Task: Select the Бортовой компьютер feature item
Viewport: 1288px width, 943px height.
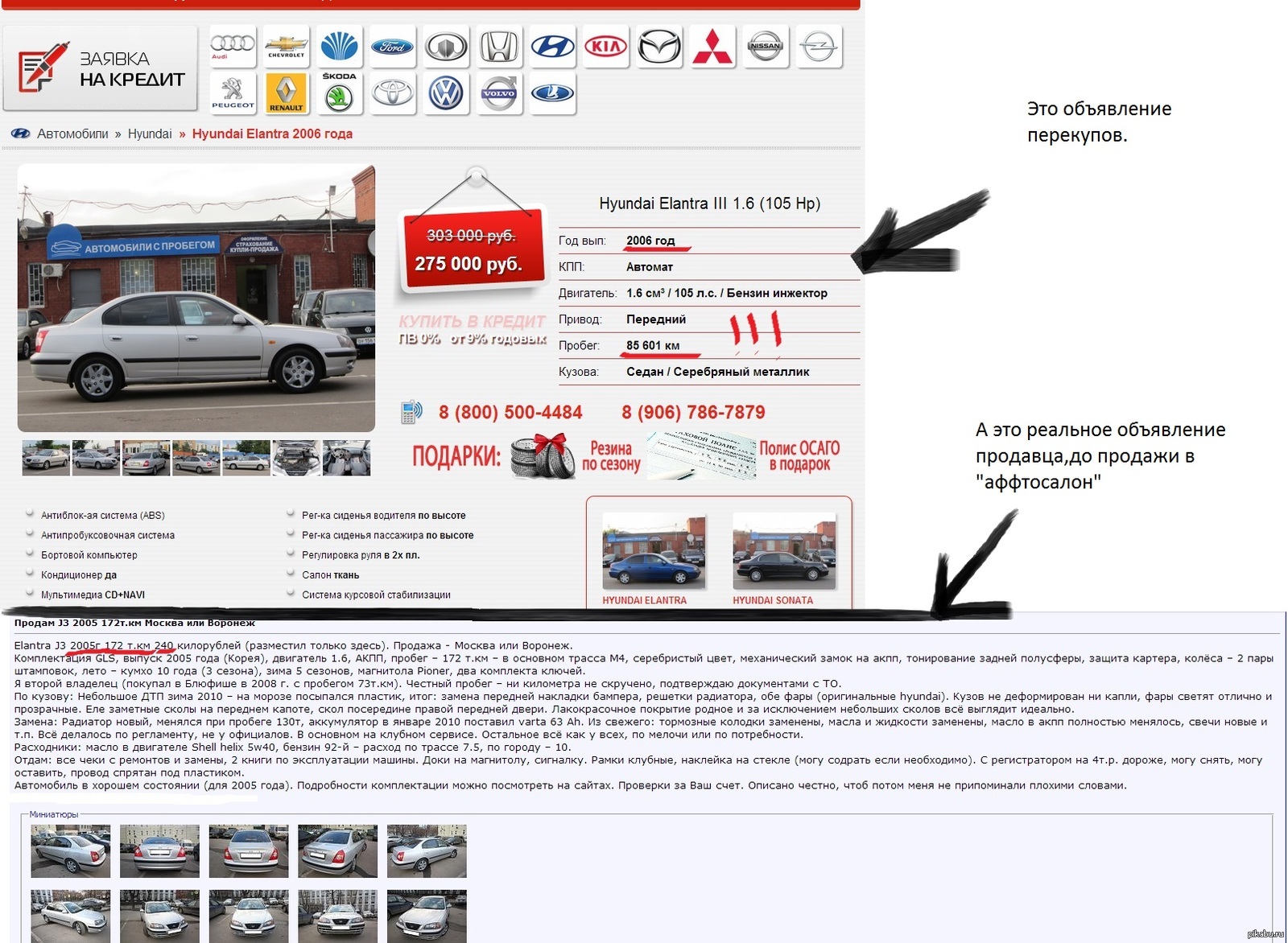Action: click(x=89, y=555)
